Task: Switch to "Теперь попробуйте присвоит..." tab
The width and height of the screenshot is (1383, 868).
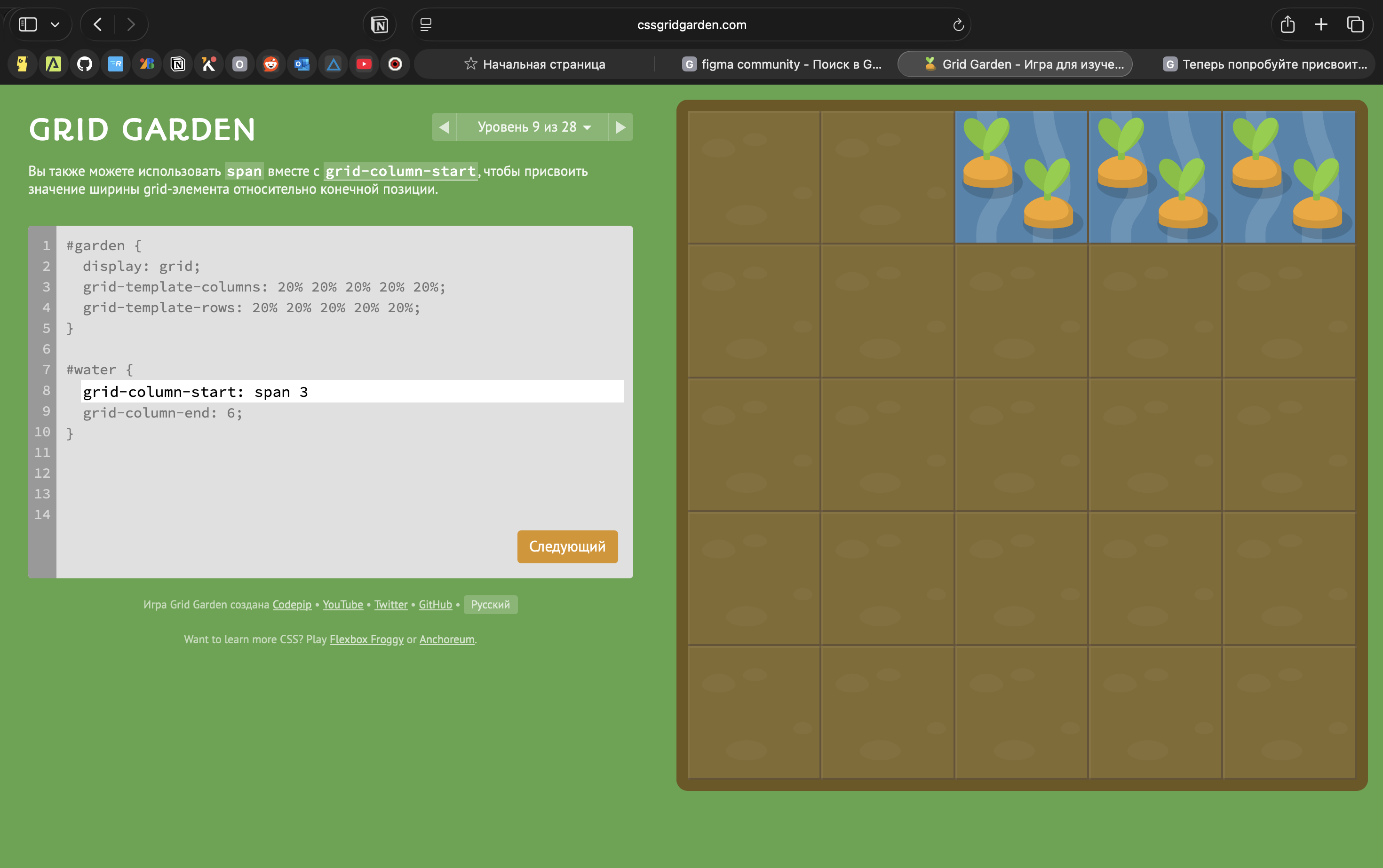Action: pyautogui.click(x=1265, y=64)
